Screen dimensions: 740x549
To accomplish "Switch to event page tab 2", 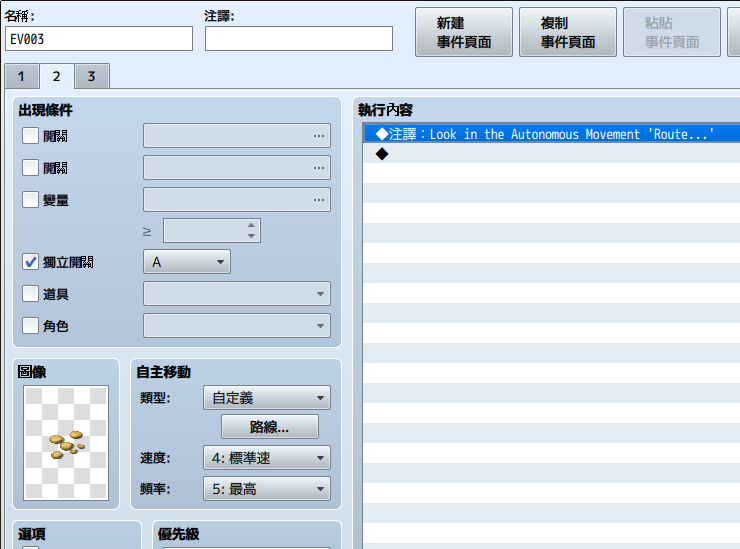I will [x=57, y=76].
